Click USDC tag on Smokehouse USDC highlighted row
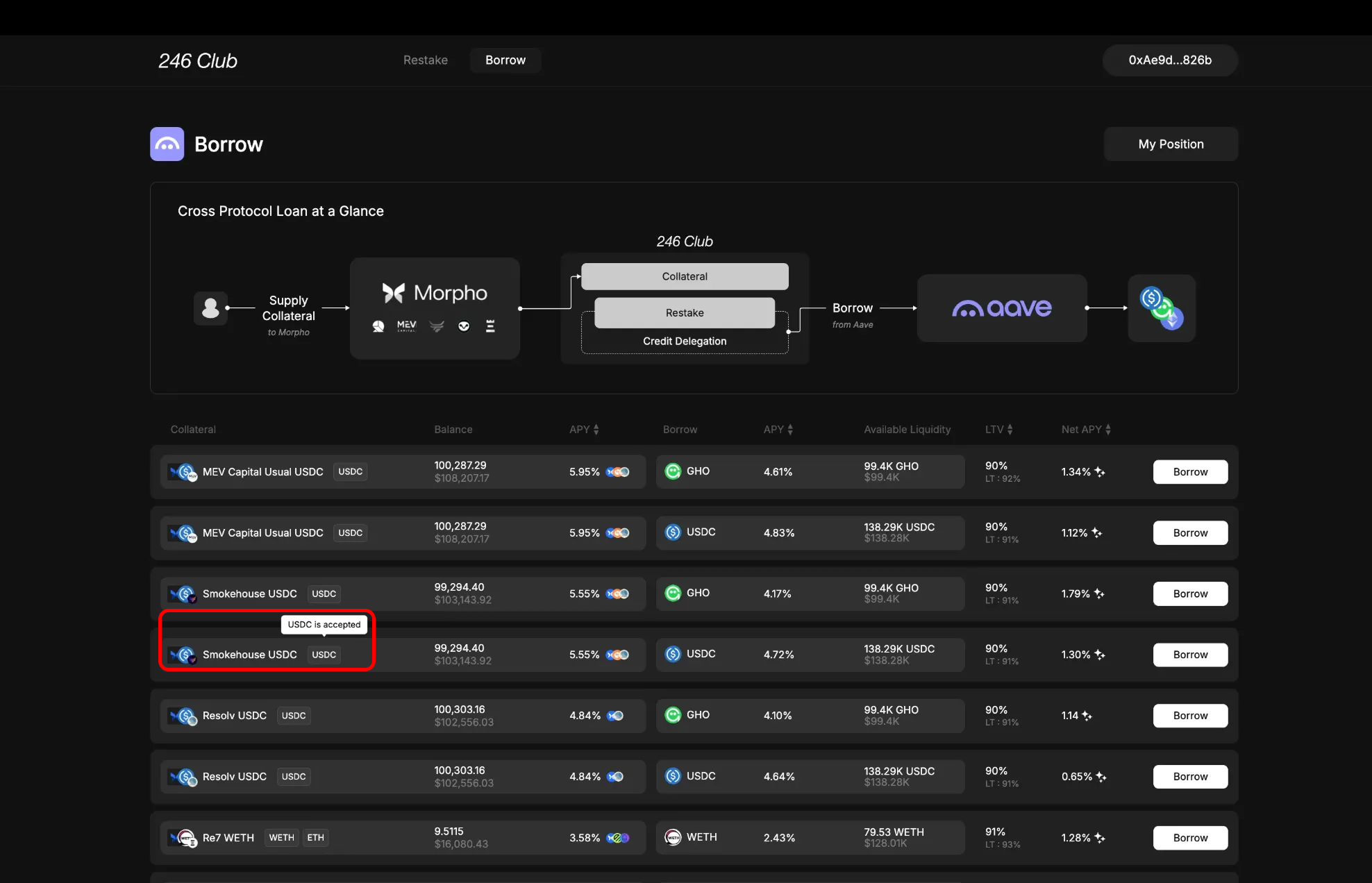The width and height of the screenshot is (1372, 883). (x=324, y=655)
